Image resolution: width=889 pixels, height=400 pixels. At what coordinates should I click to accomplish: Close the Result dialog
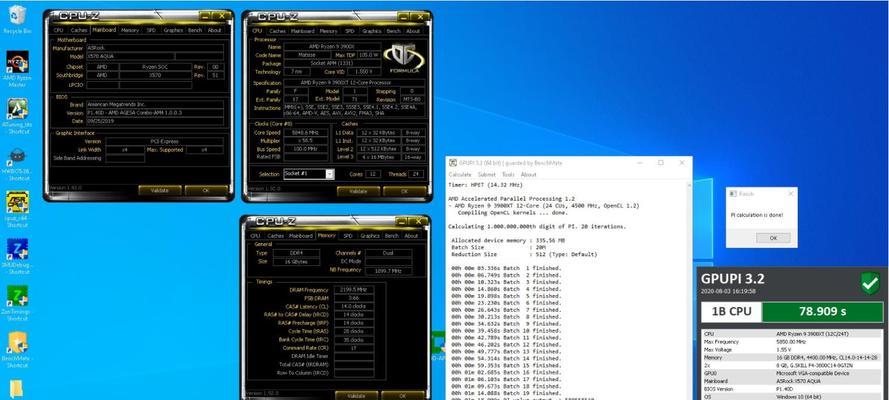[790, 194]
